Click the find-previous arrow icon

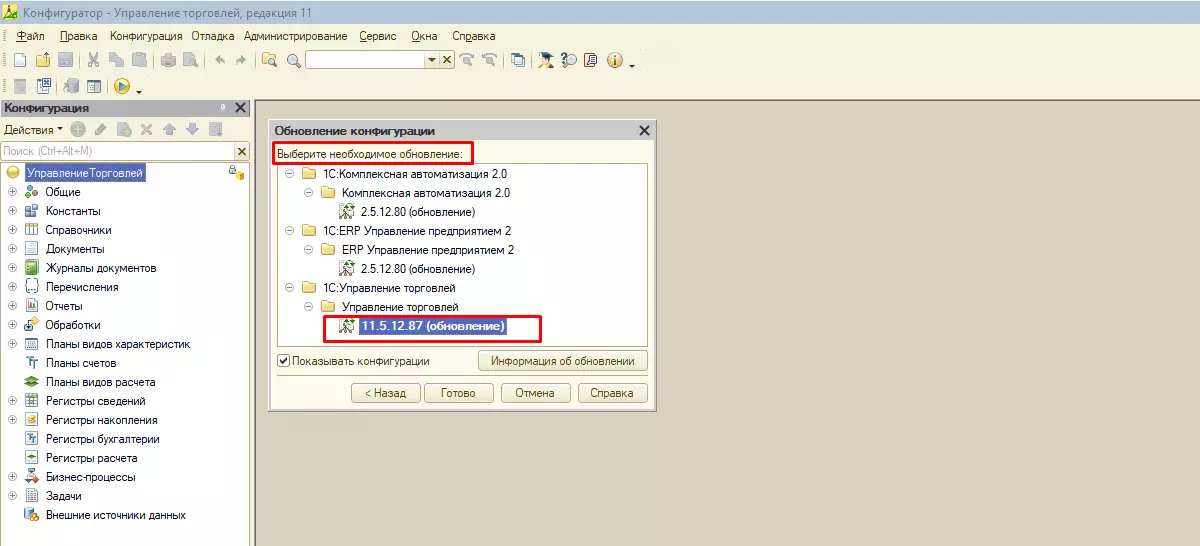tap(489, 60)
